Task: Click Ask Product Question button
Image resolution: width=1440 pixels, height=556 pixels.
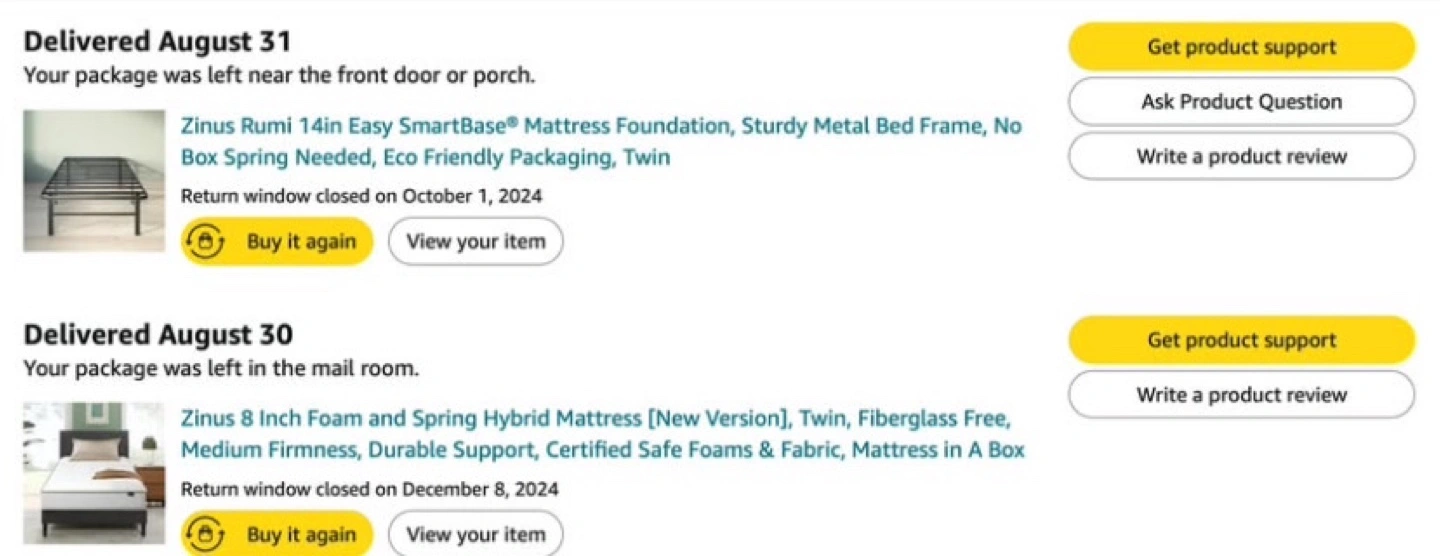Action: point(1241,101)
